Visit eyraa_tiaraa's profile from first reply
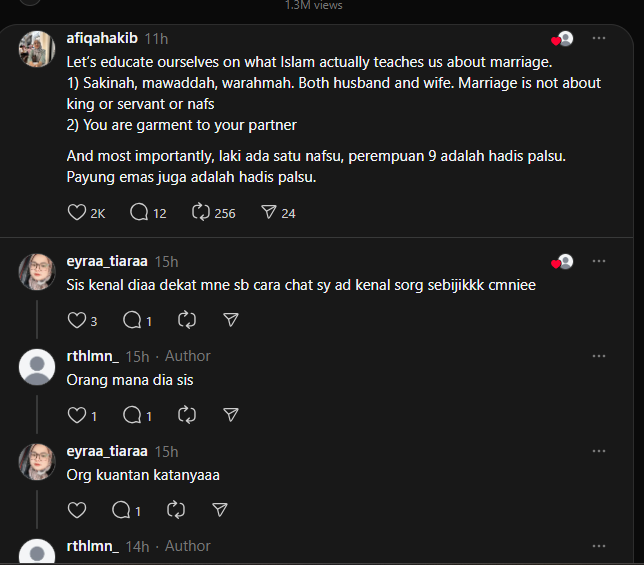This screenshot has width=644, height=565. pos(107,261)
